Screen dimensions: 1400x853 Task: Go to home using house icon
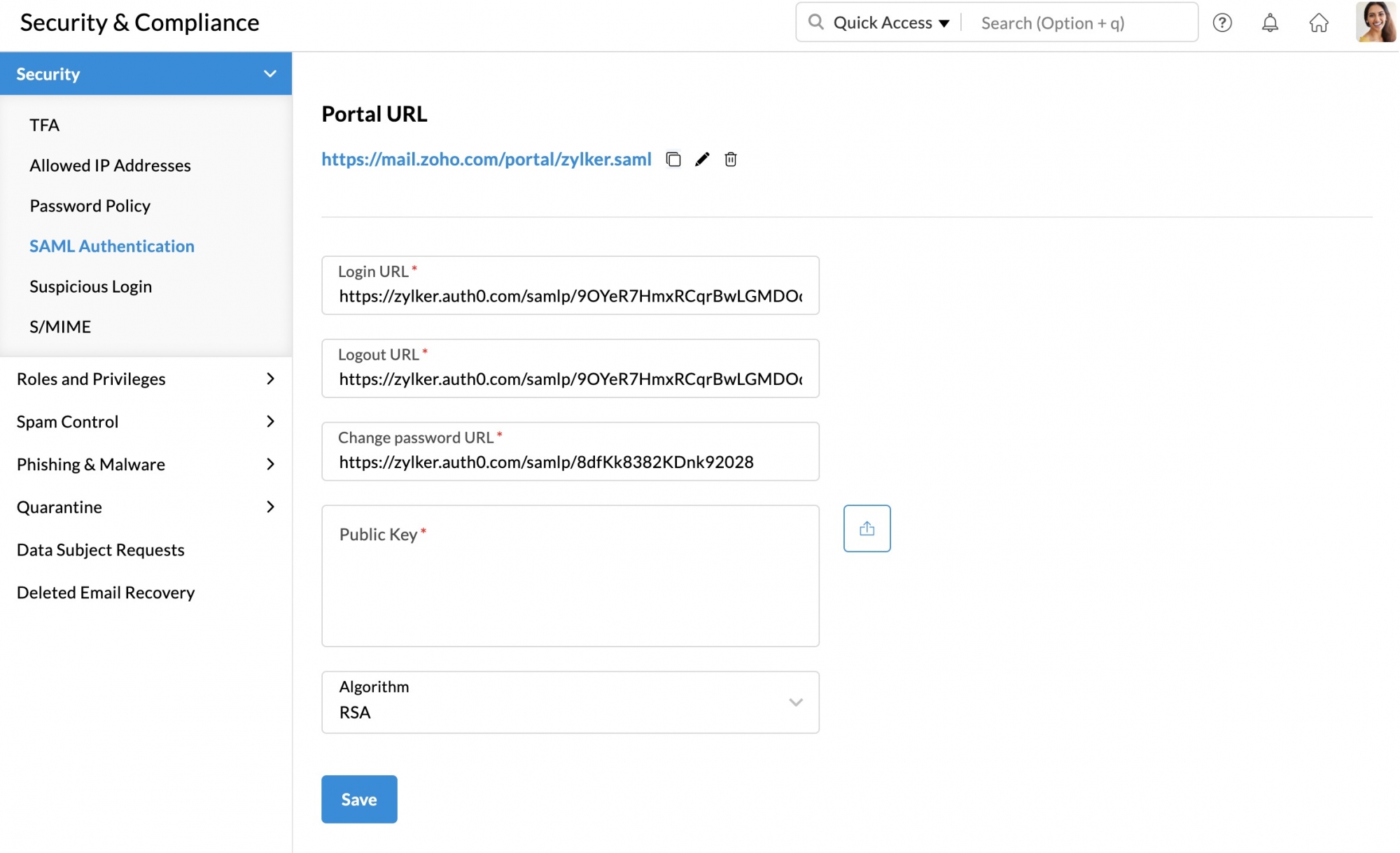[x=1319, y=23]
